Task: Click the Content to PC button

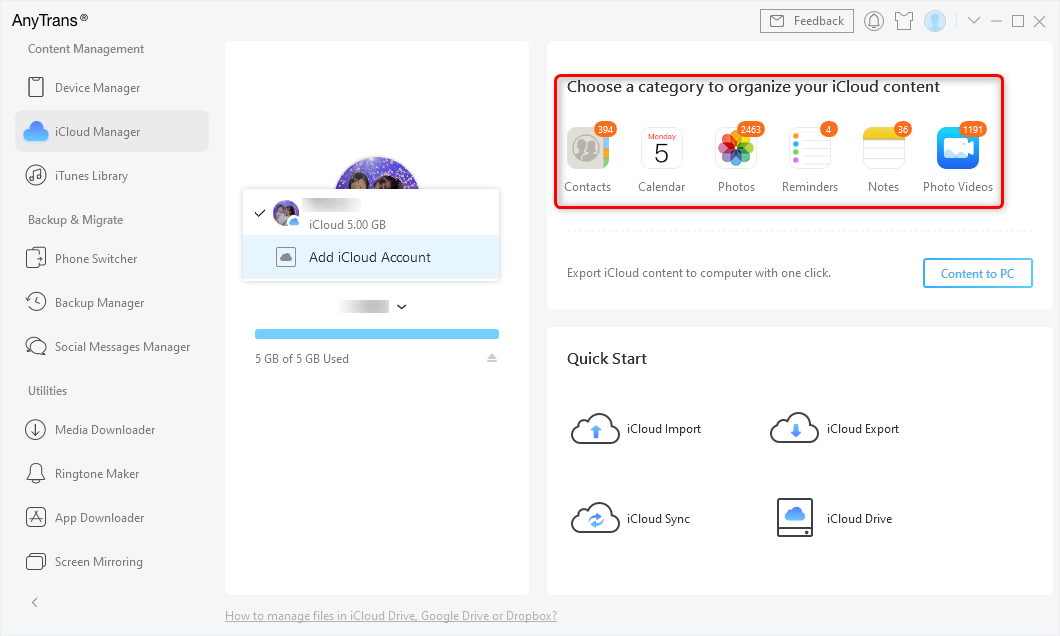Action: (978, 273)
